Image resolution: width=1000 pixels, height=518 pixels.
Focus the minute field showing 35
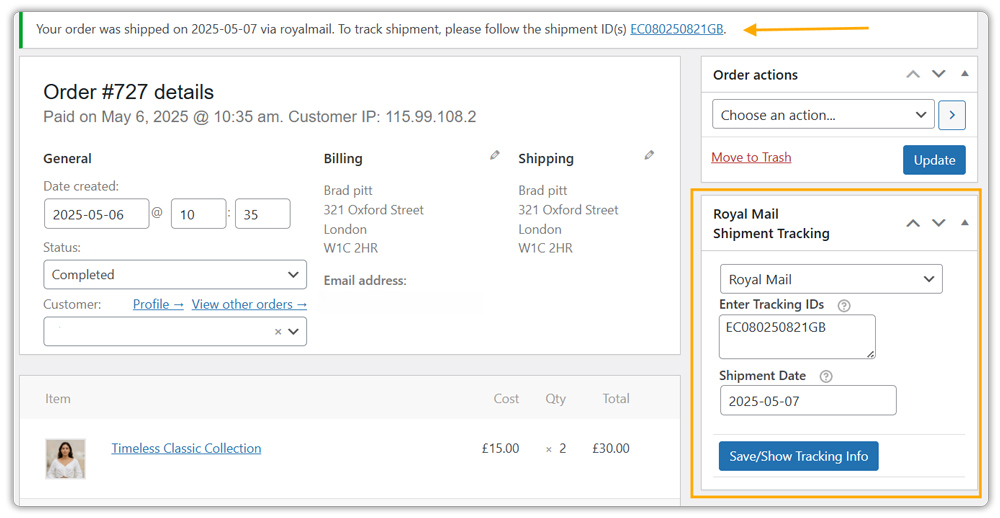[263, 214]
